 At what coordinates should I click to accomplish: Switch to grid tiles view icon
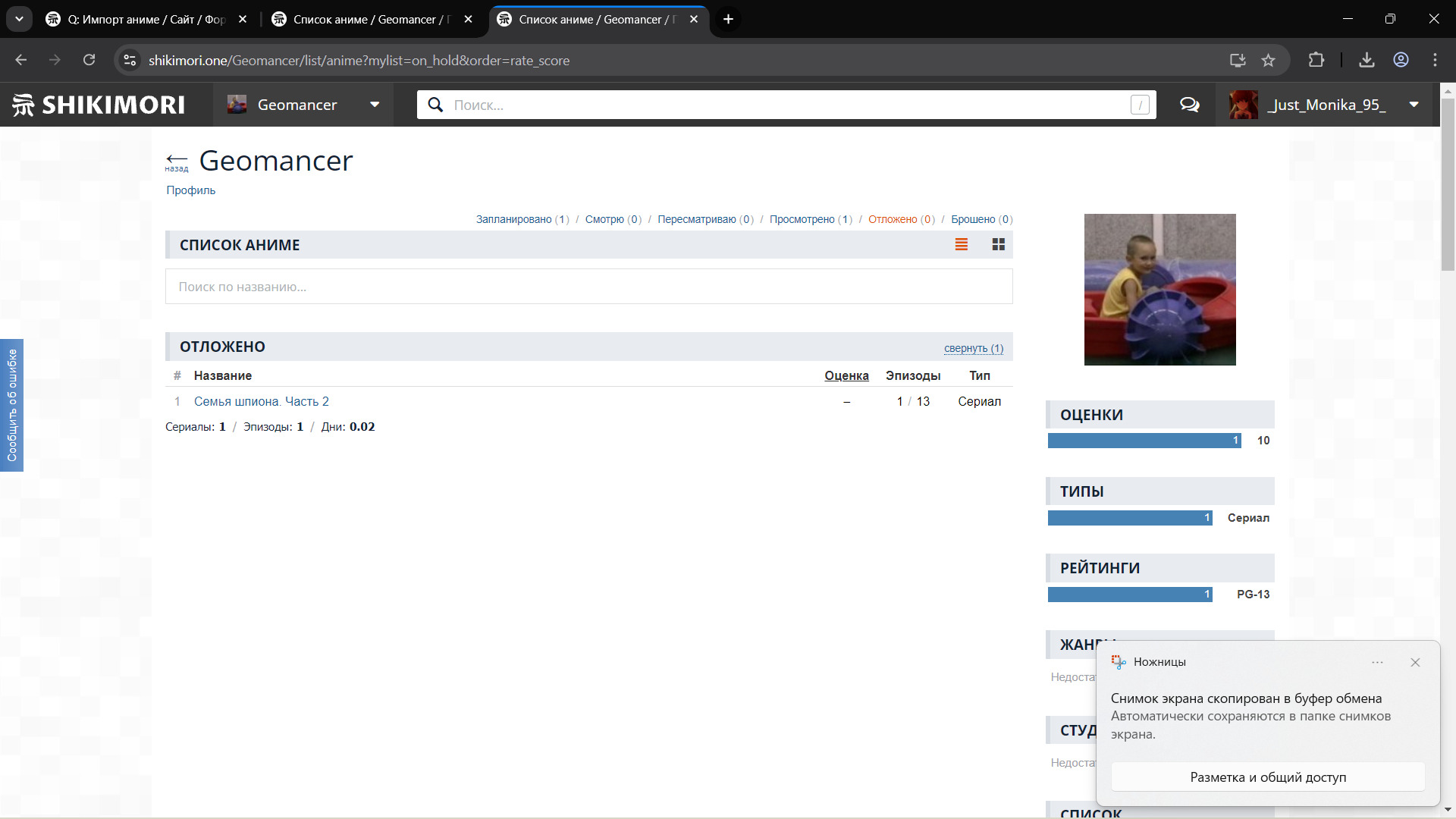[x=998, y=244]
